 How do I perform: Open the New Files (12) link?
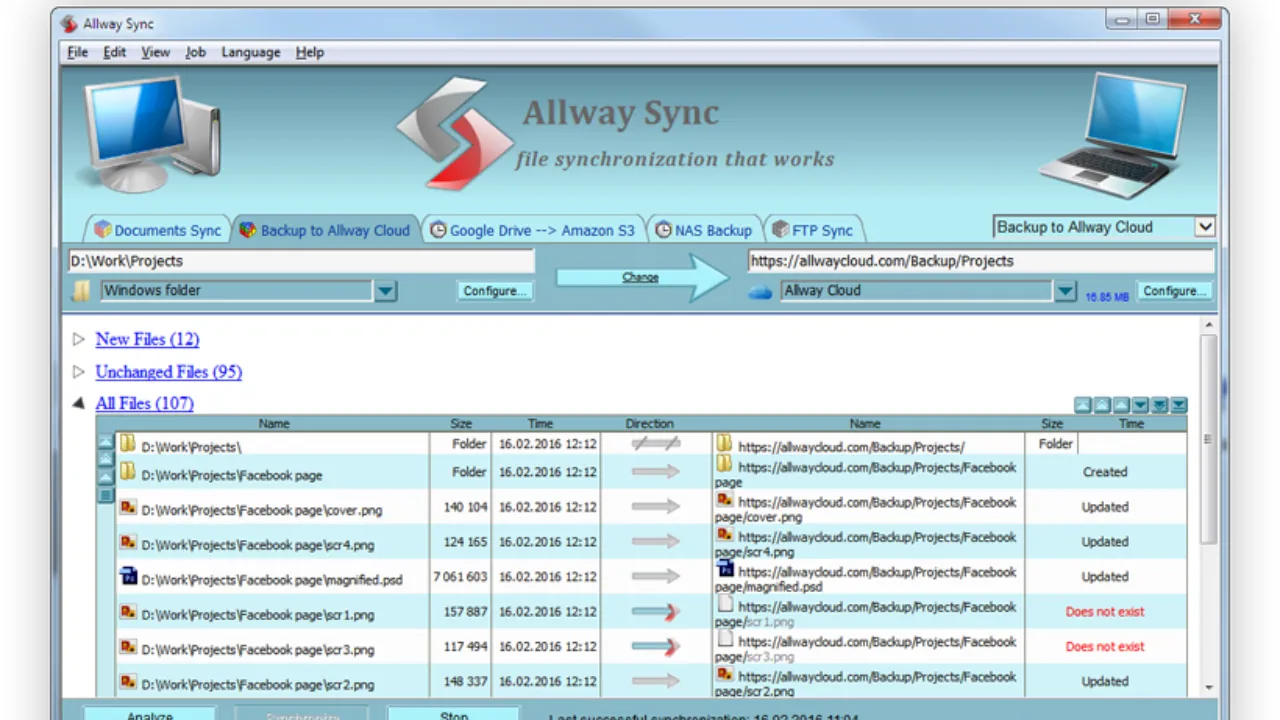[147, 340]
